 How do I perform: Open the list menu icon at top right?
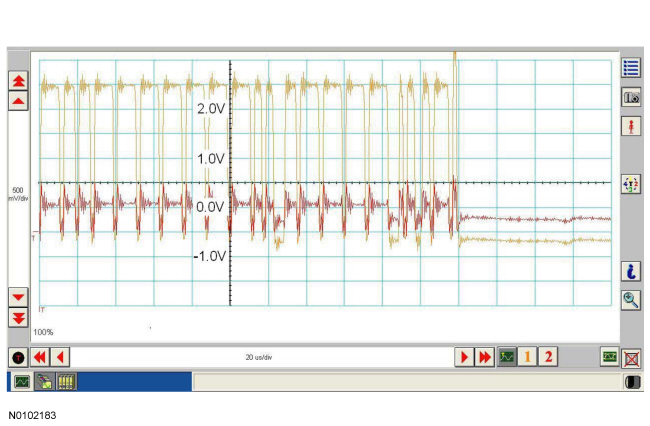click(x=631, y=68)
